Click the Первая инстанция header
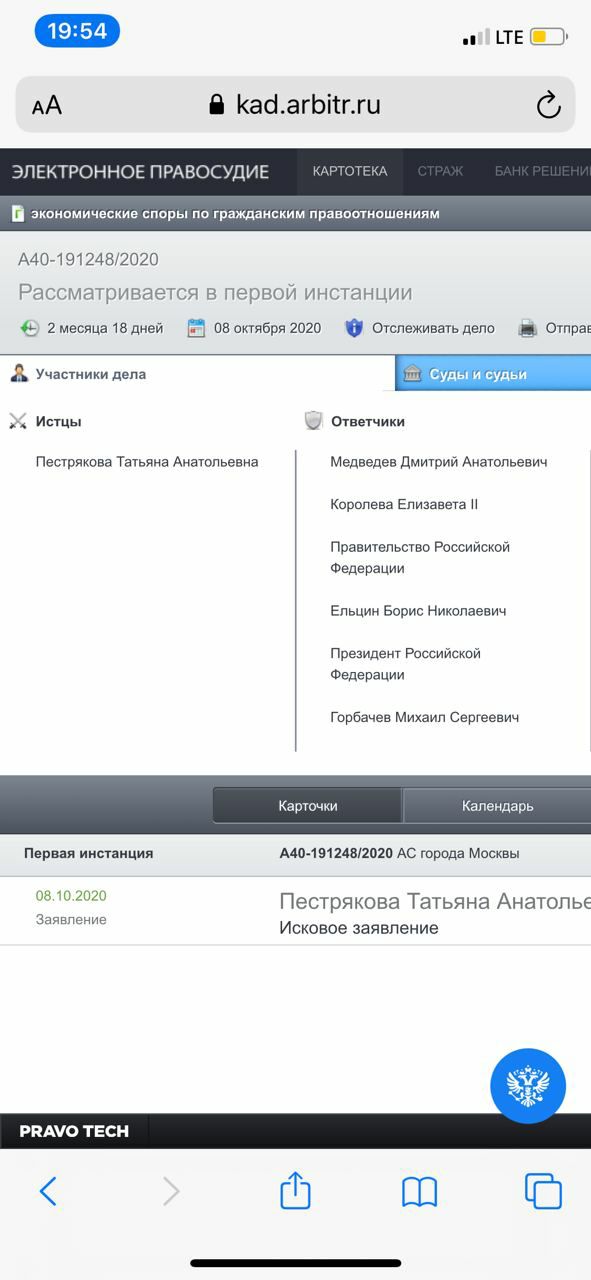591x1280 pixels. point(89,853)
